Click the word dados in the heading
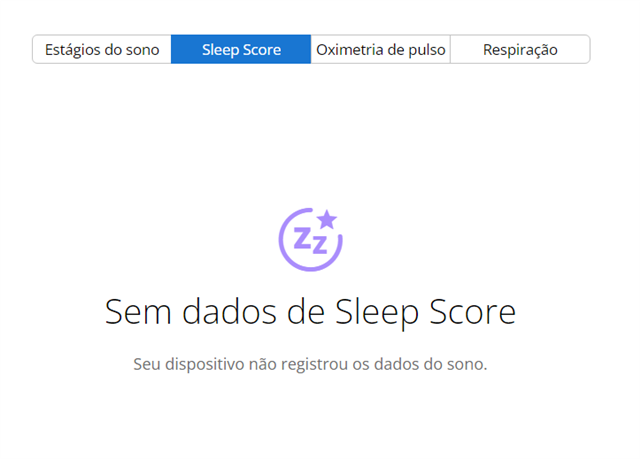Screen dimensions: 640x459 coord(229,312)
